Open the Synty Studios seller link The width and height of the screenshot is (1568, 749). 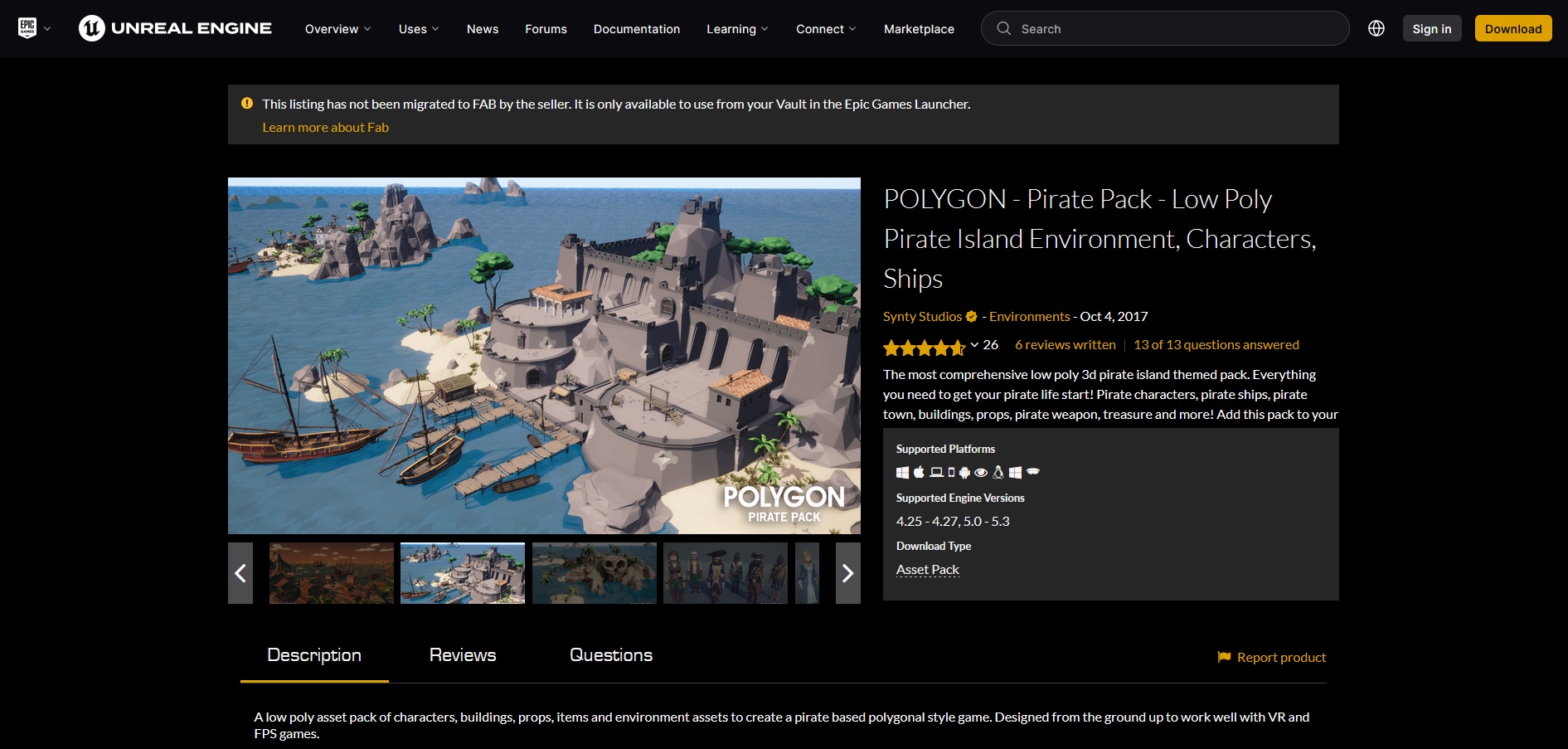click(922, 316)
